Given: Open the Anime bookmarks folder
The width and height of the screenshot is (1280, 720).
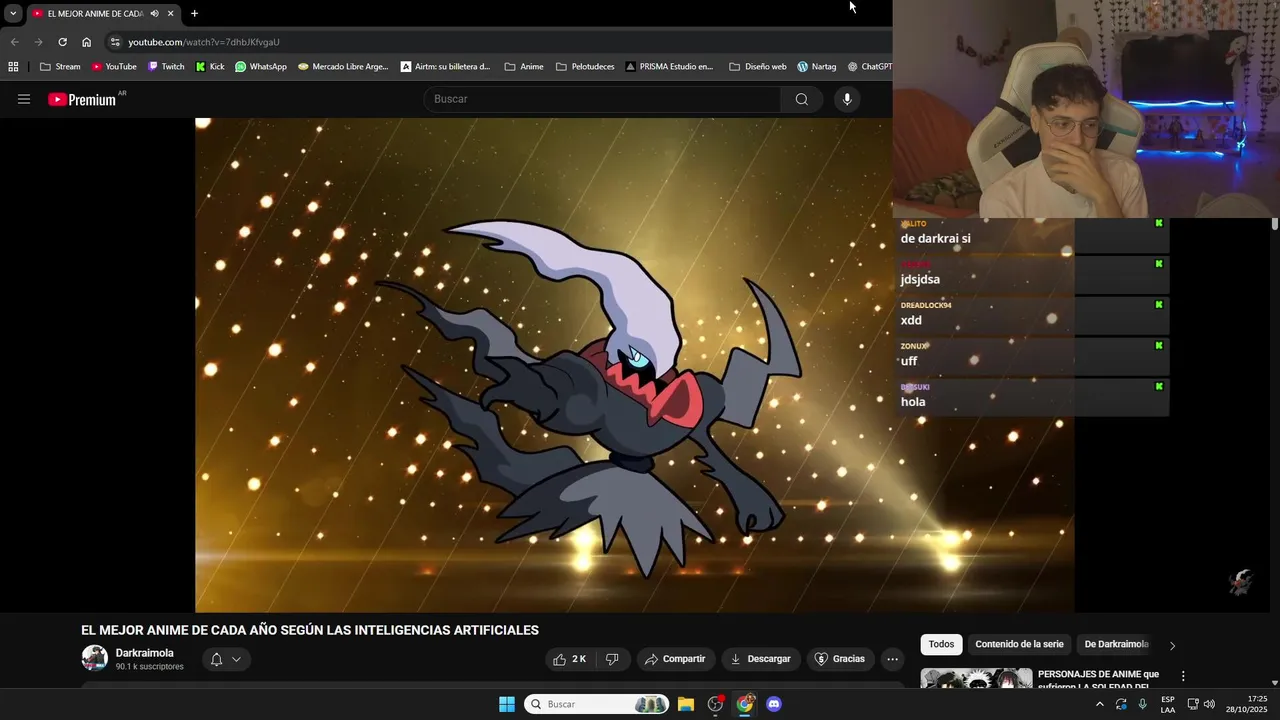Looking at the screenshot, I should (x=524, y=67).
